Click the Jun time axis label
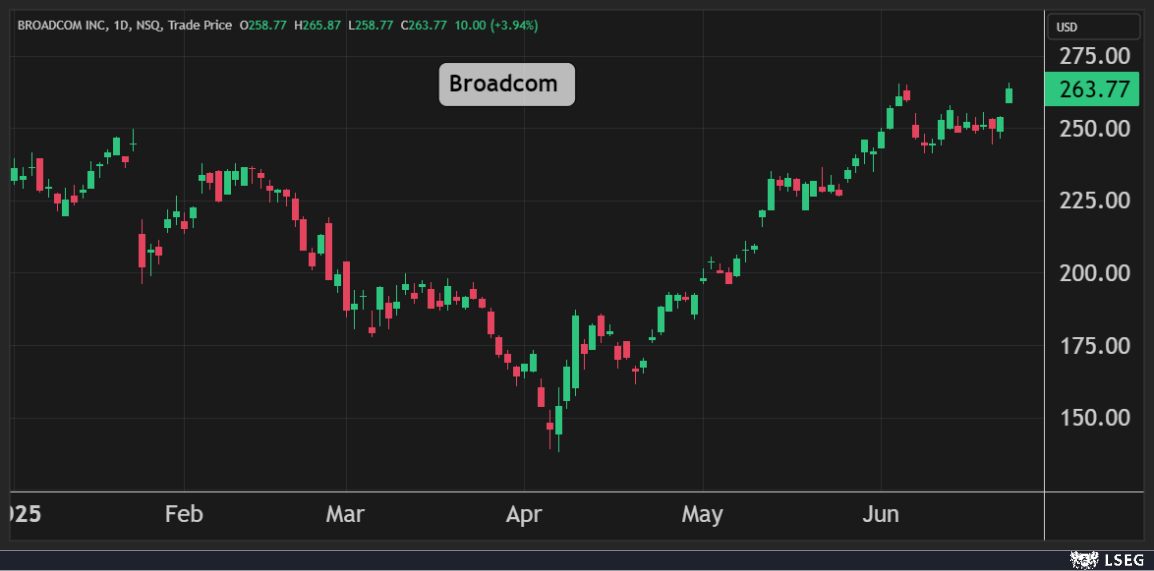This screenshot has width=1154, height=571. (880, 514)
